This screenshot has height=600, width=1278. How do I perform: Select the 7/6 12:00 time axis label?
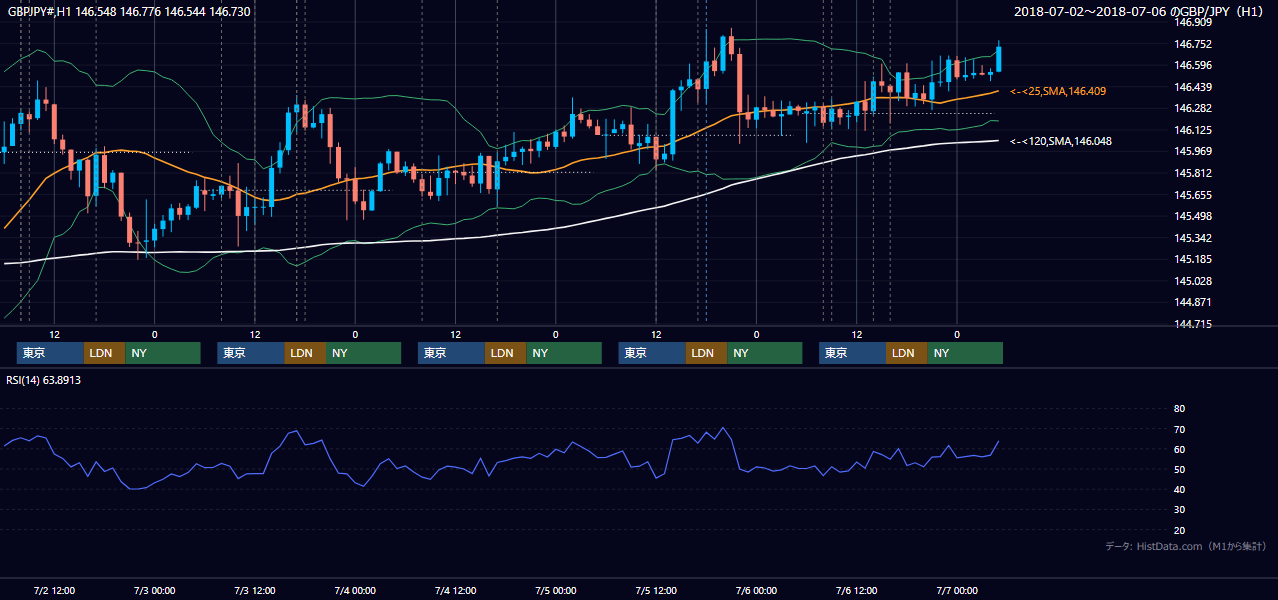coord(857,590)
